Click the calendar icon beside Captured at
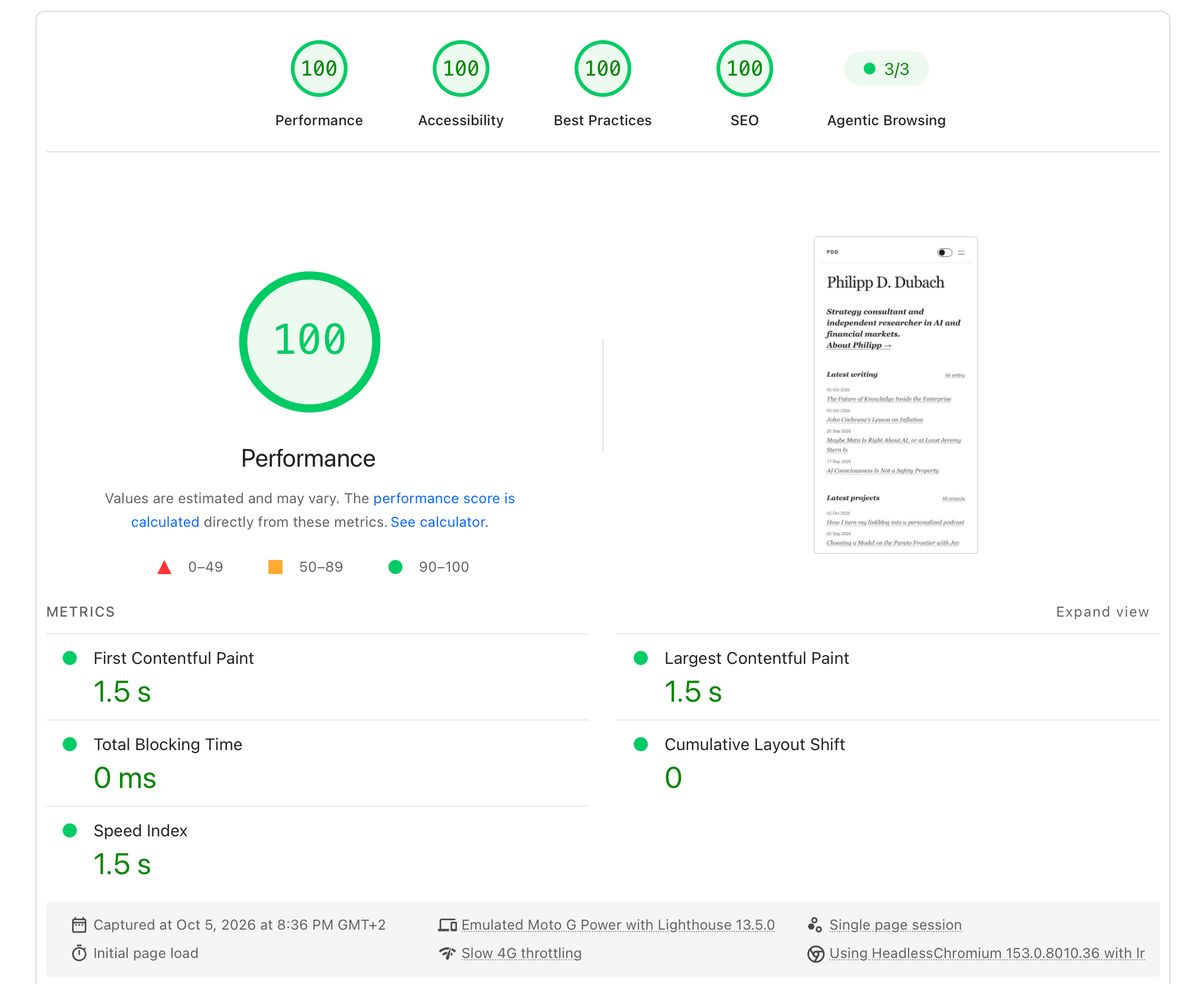1200x984 pixels. pos(79,925)
